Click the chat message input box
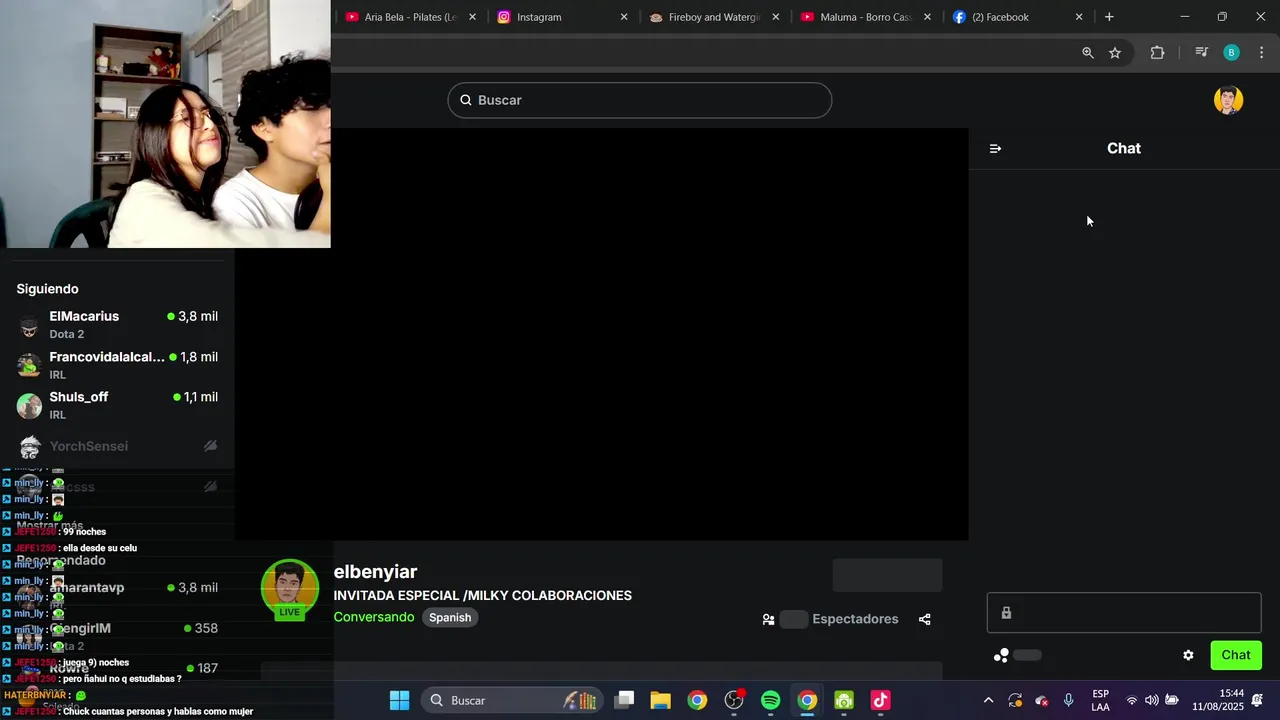The width and height of the screenshot is (1280, 720). (1124, 613)
